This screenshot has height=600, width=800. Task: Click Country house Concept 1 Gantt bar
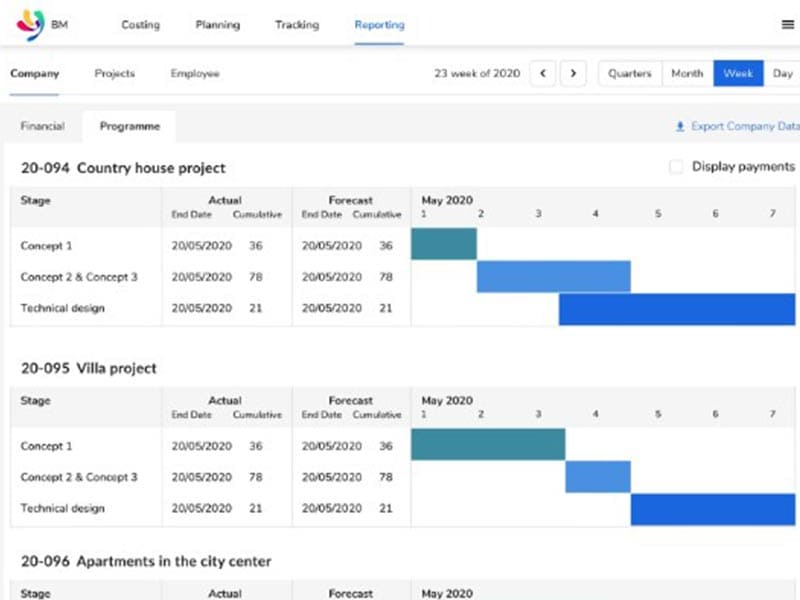[444, 245]
